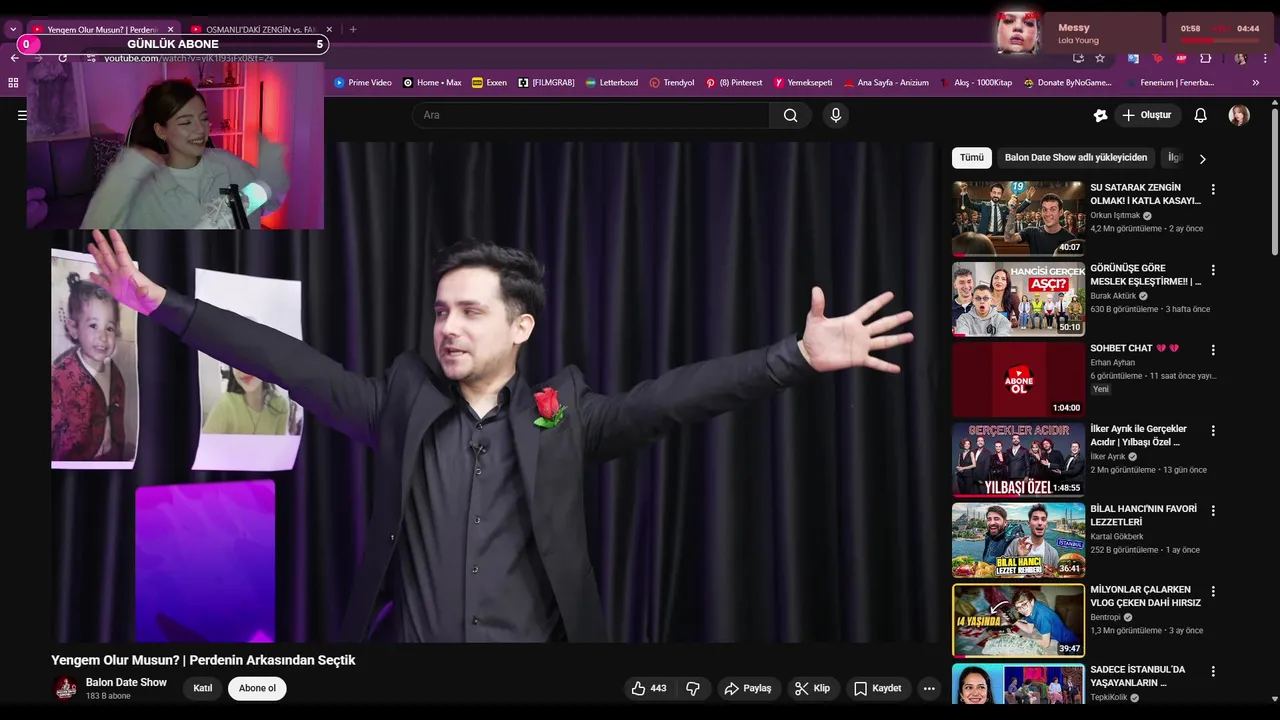This screenshot has height=720, width=1280.
Task: Open a new browser tab
Action: pyautogui.click(x=353, y=30)
